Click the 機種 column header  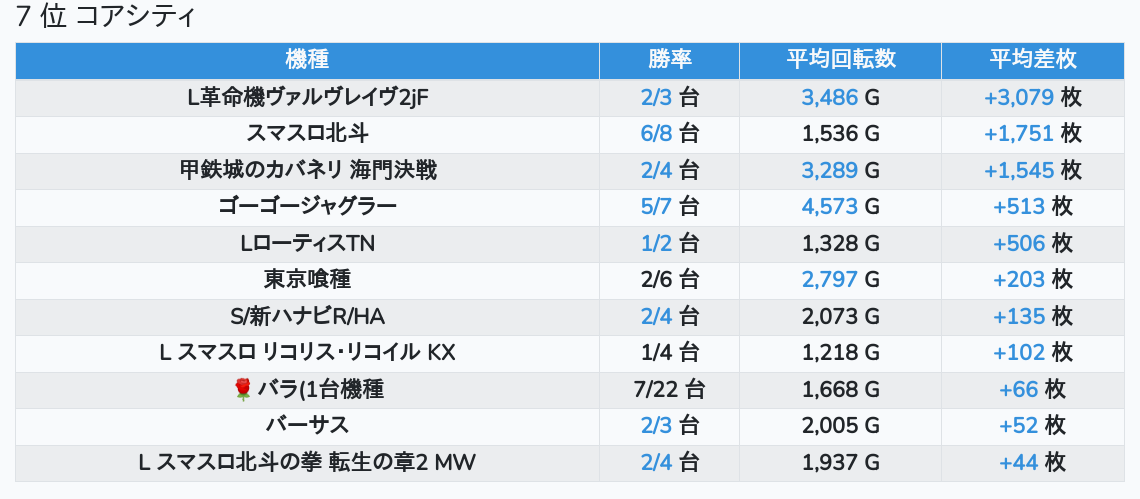pos(307,60)
